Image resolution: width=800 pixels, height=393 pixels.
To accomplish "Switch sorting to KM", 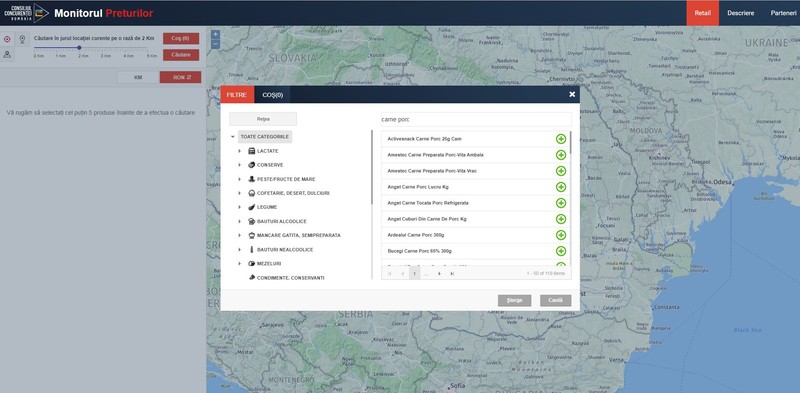I will point(138,78).
